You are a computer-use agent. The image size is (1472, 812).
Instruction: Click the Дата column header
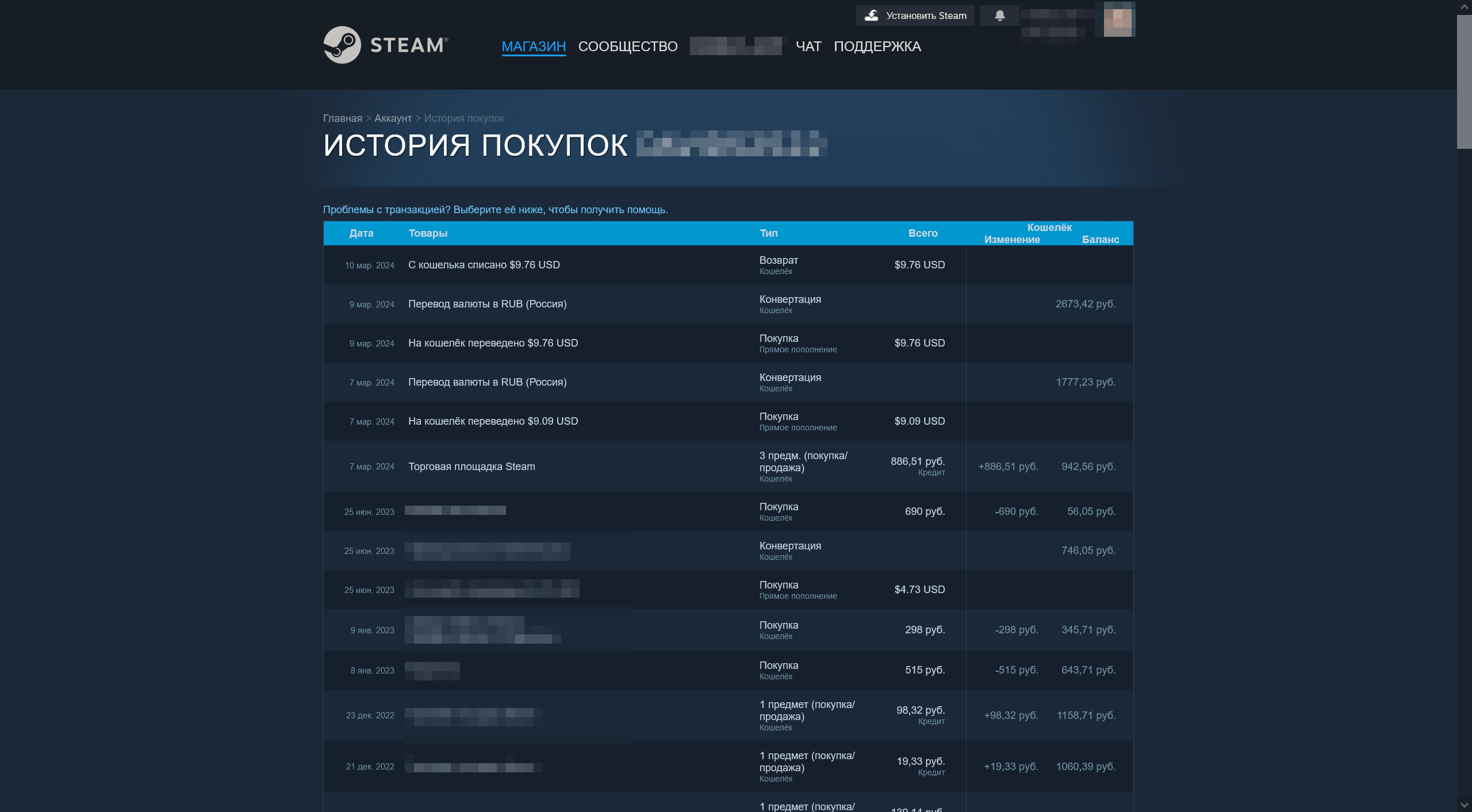(361, 233)
